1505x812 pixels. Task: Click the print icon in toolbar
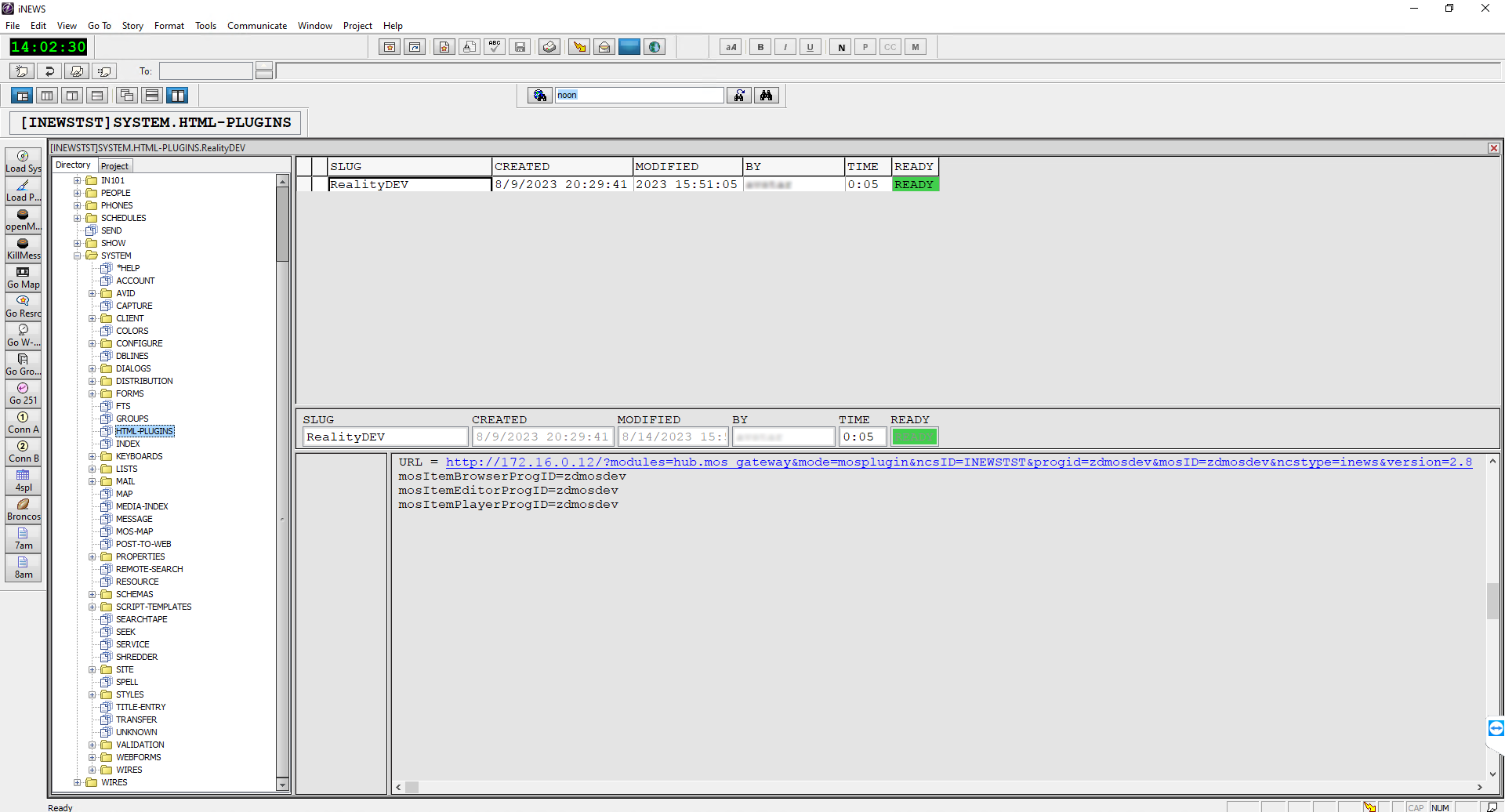[x=549, y=47]
